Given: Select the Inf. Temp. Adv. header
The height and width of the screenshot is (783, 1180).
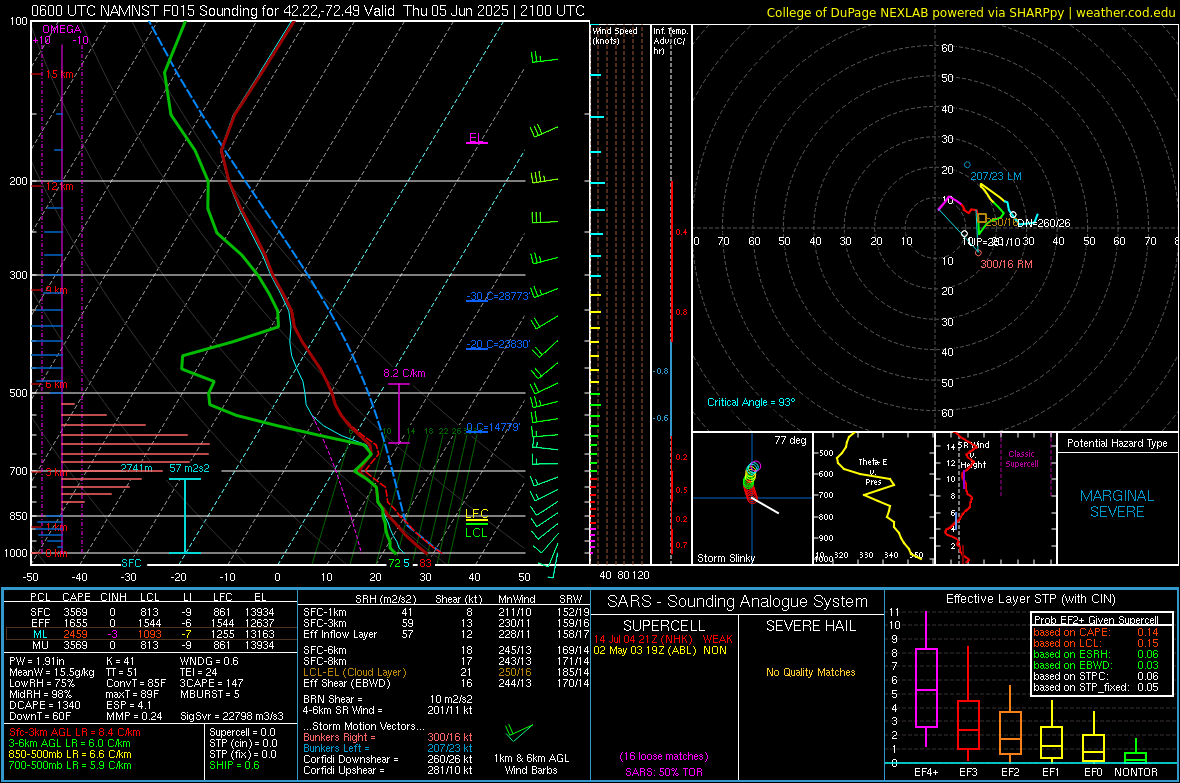Looking at the screenshot, I should (x=670, y=41).
